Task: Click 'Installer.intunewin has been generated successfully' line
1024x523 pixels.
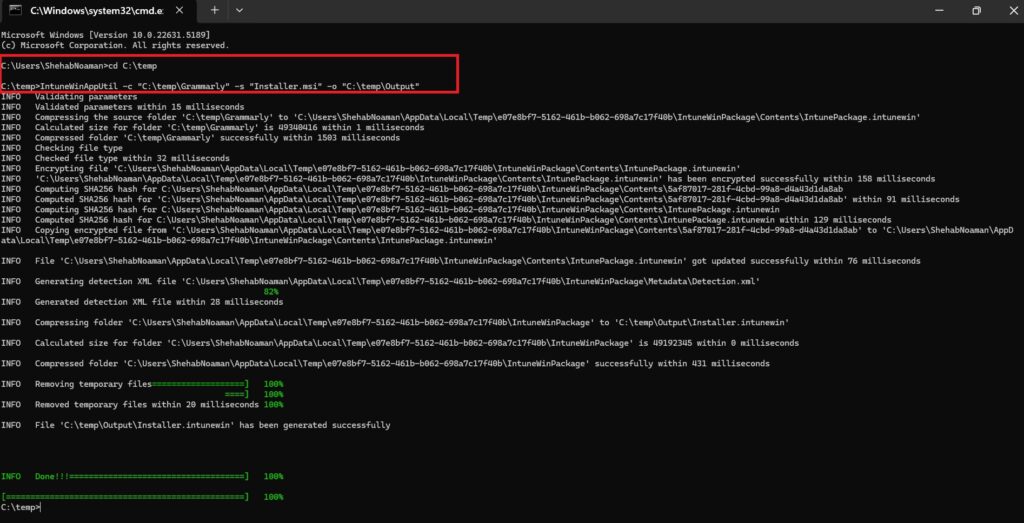Action: click(x=196, y=425)
